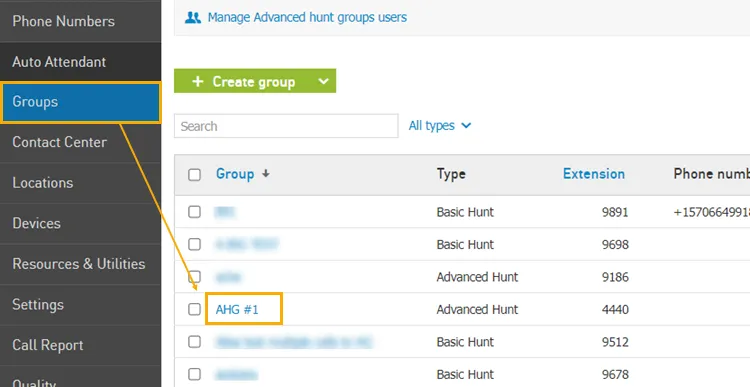Viewport: 750px width, 387px height.
Task: Check the box for extension 9678 row
Action: coord(194,374)
